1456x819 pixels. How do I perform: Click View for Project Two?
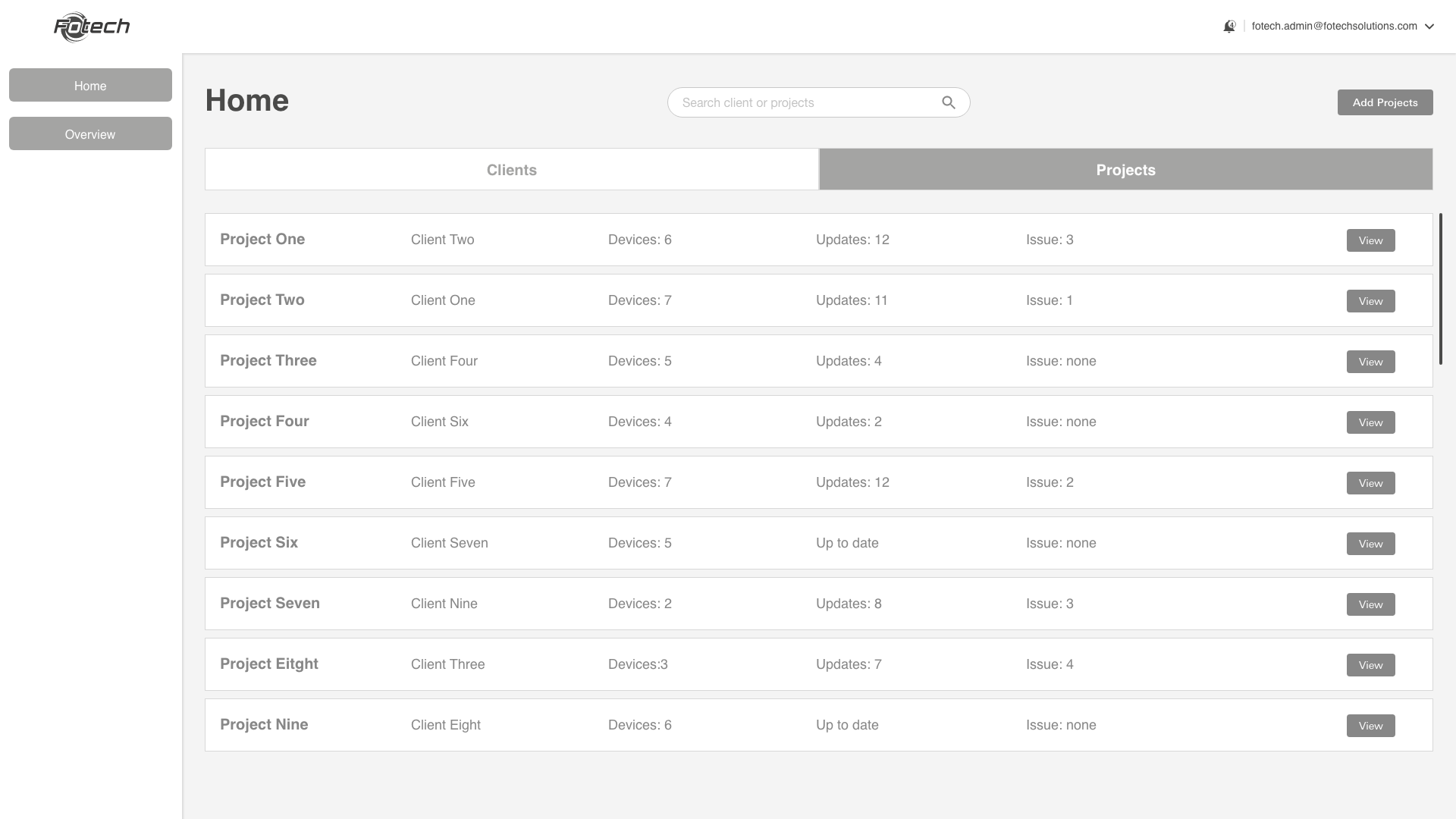point(1370,301)
